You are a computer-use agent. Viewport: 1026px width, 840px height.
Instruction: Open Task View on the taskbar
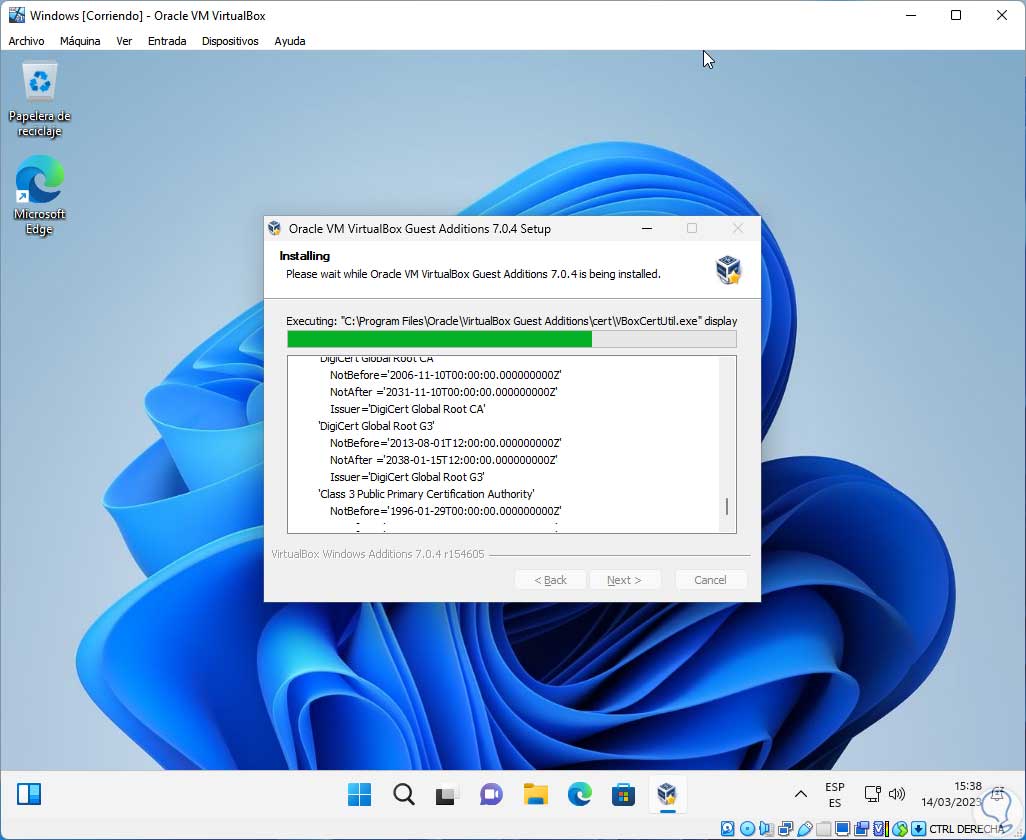coord(448,794)
